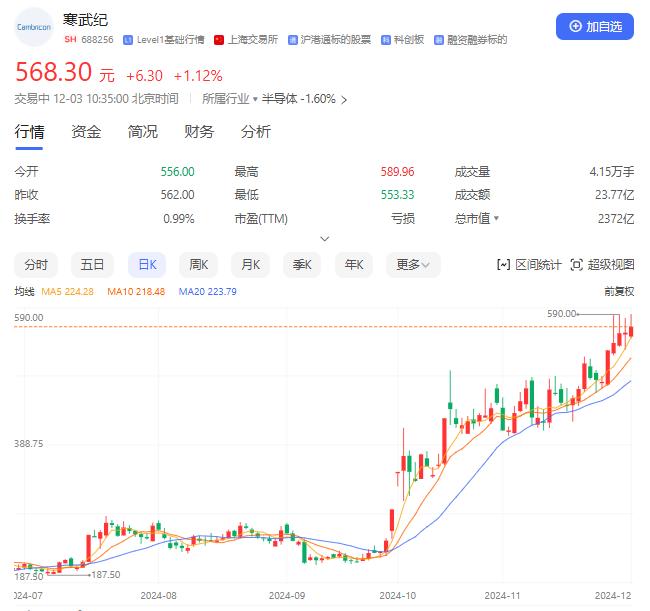Switch to 简况 tab
The height and width of the screenshot is (611, 650).
point(142,132)
